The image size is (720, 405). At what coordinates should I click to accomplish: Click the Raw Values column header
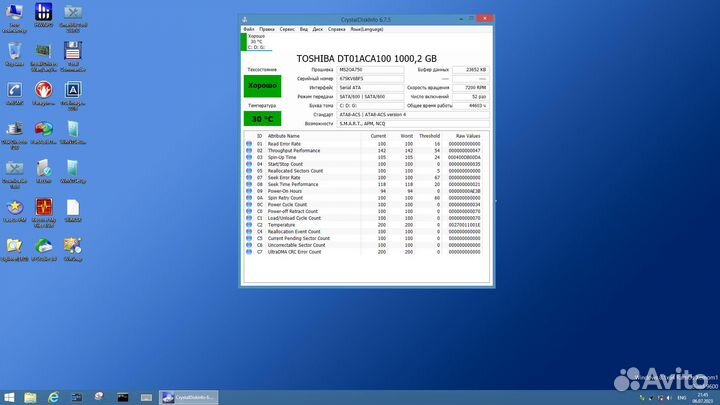pos(468,136)
